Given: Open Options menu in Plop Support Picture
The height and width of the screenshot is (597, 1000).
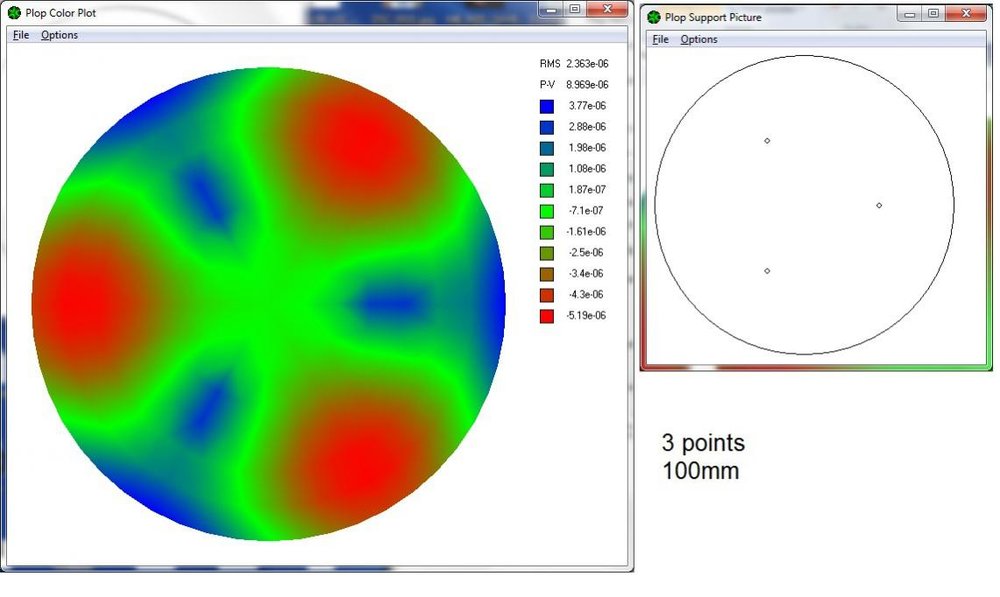Looking at the screenshot, I should pos(699,40).
